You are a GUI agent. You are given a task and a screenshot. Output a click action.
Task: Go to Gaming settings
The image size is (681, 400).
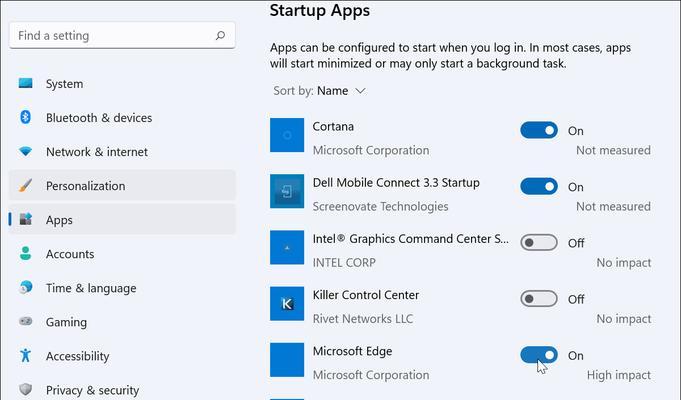(122, 322)
